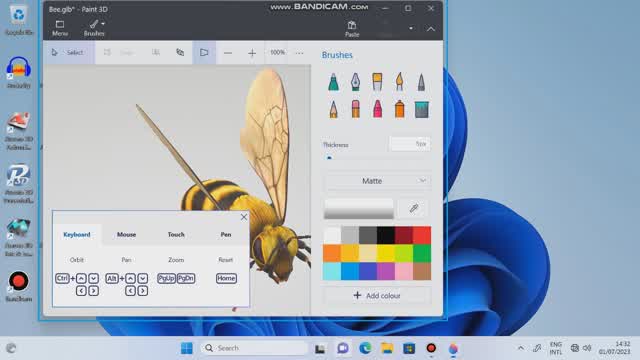
Task: Select the Calligraphy pen brush
Action: (356, 82)
